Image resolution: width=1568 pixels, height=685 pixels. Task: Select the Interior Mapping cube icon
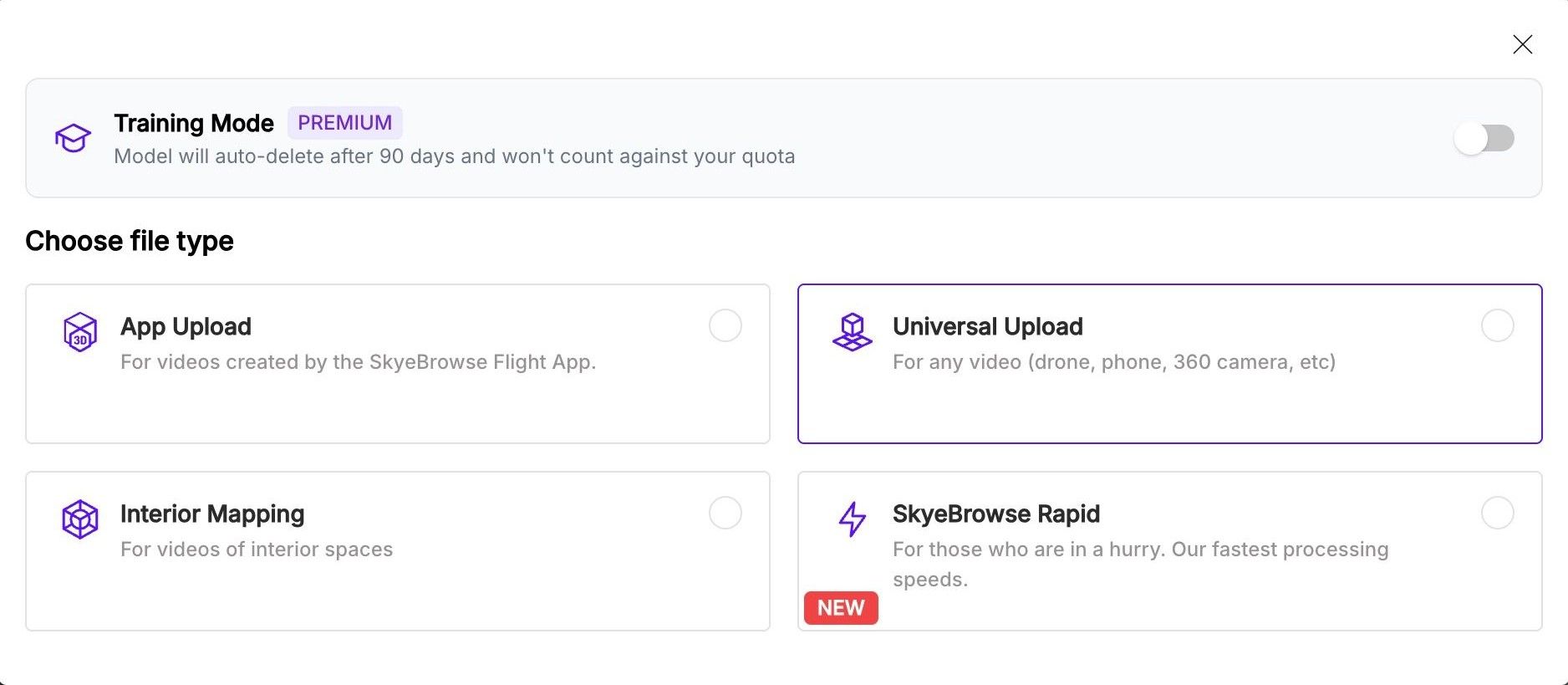[x=80, y=519]
